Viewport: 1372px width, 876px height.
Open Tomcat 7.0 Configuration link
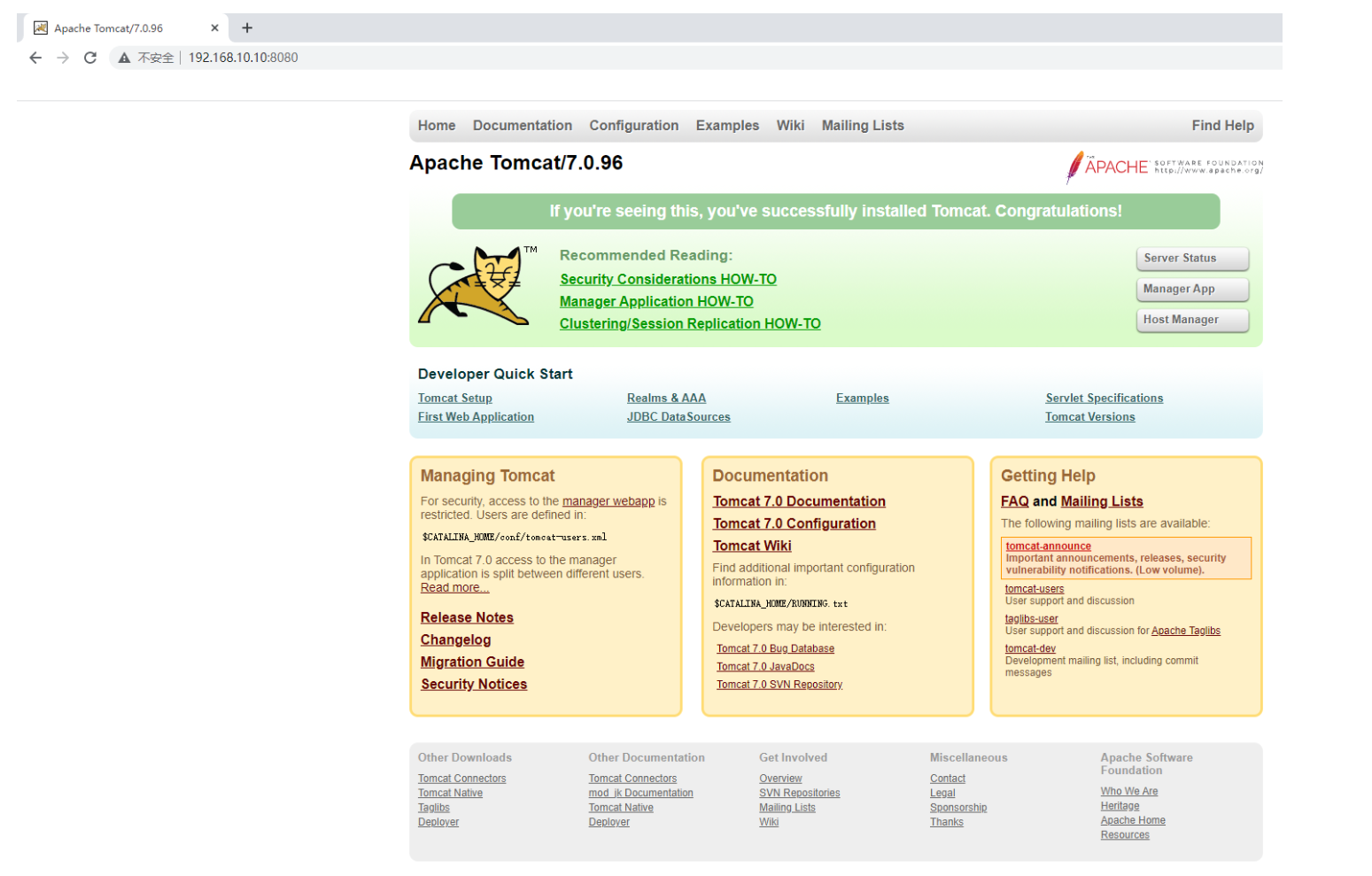795,524
